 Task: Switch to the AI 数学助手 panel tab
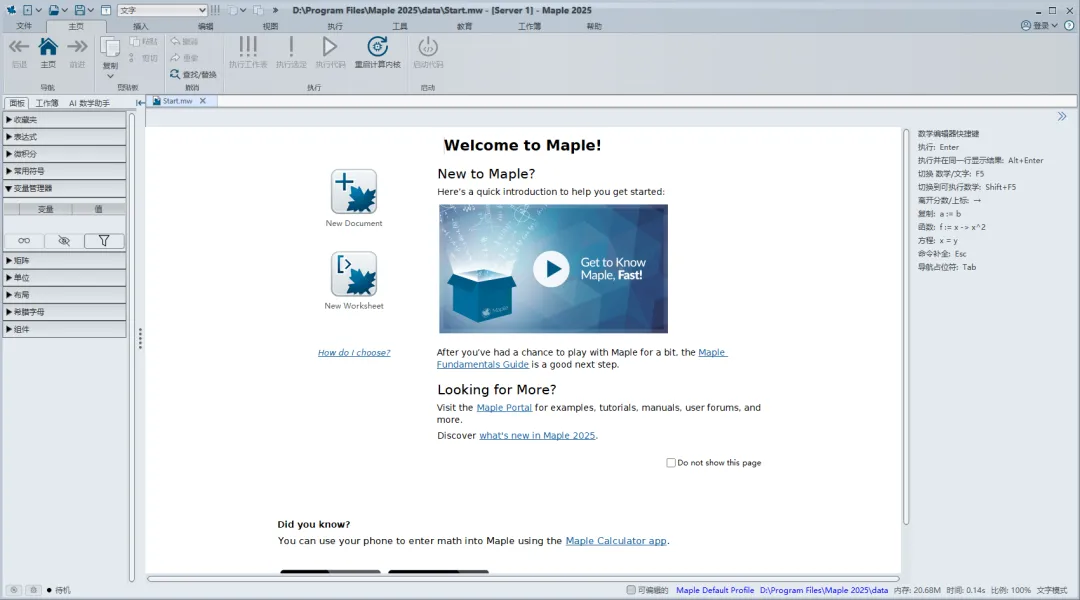click(x=89, y=103)
